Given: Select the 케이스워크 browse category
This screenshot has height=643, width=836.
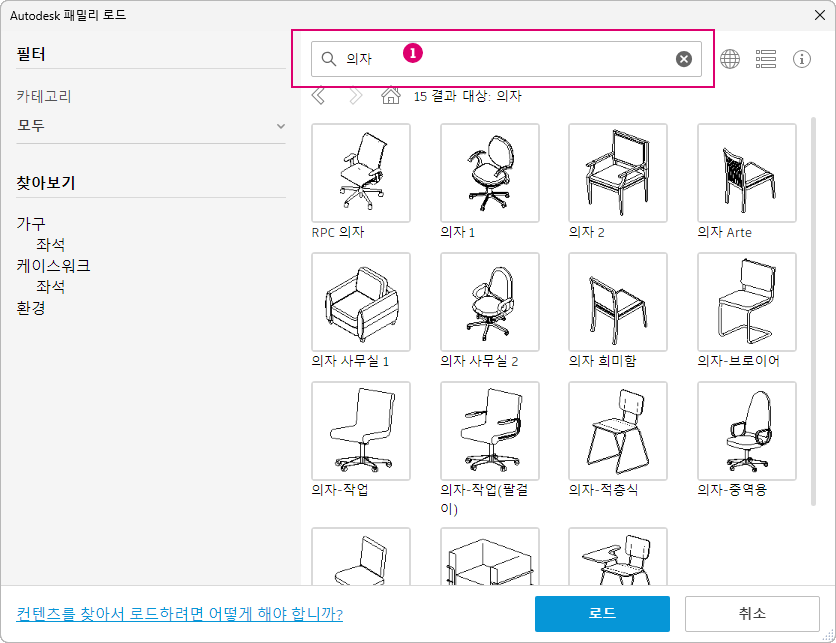Looking at the screenshot, I should pos(53,266).
